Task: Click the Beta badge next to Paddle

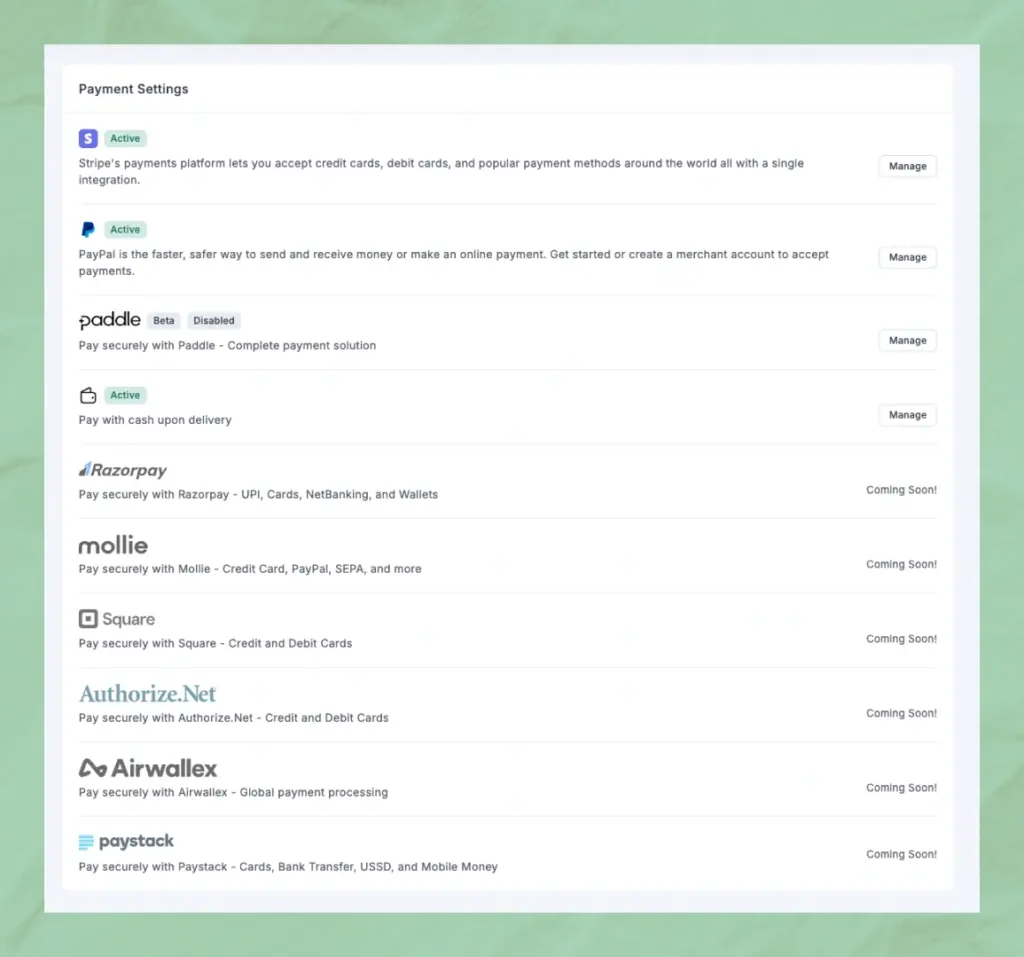Action: coord(164,321)
